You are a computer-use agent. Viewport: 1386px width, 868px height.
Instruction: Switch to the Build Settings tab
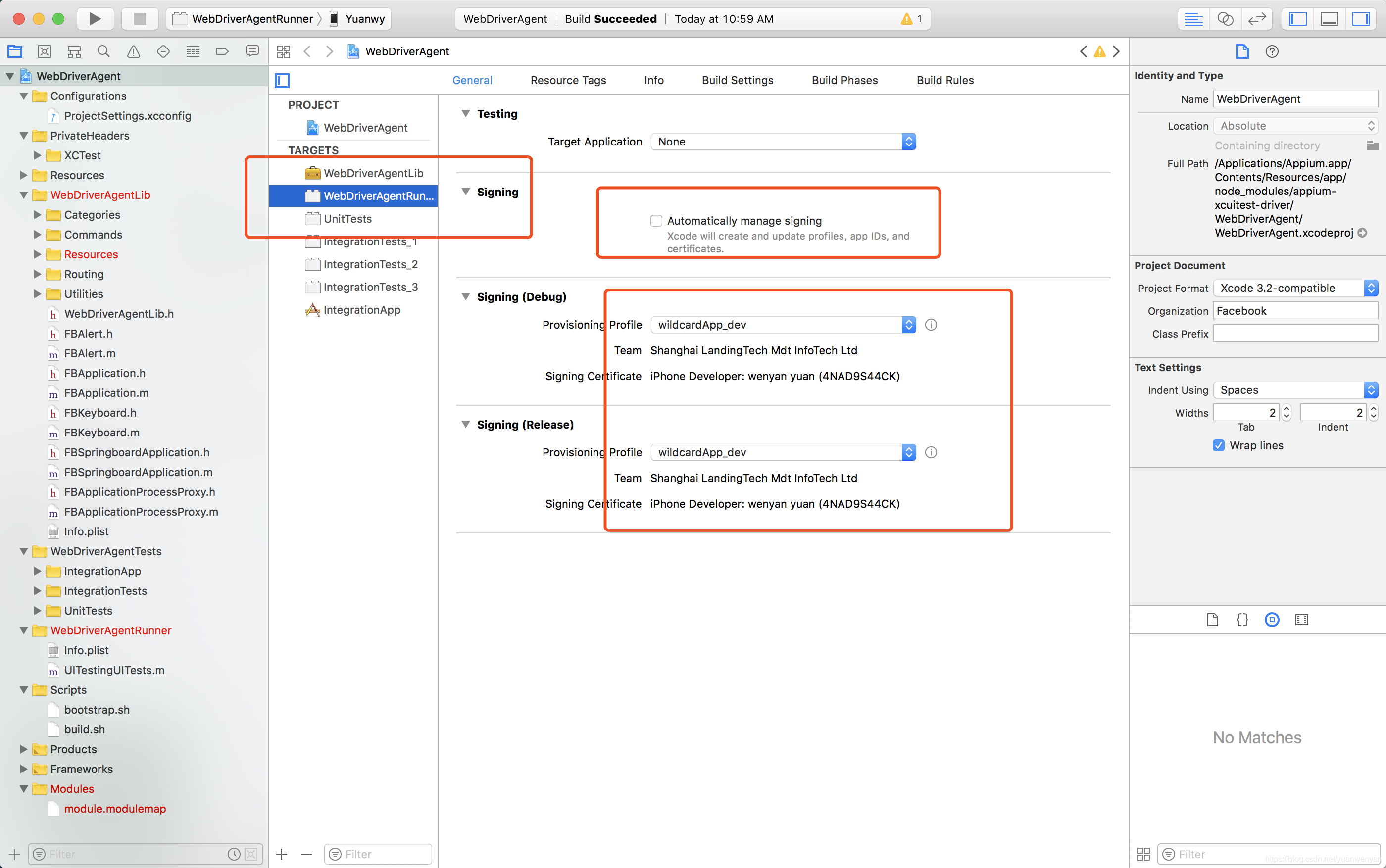click(x=737, y=80)
